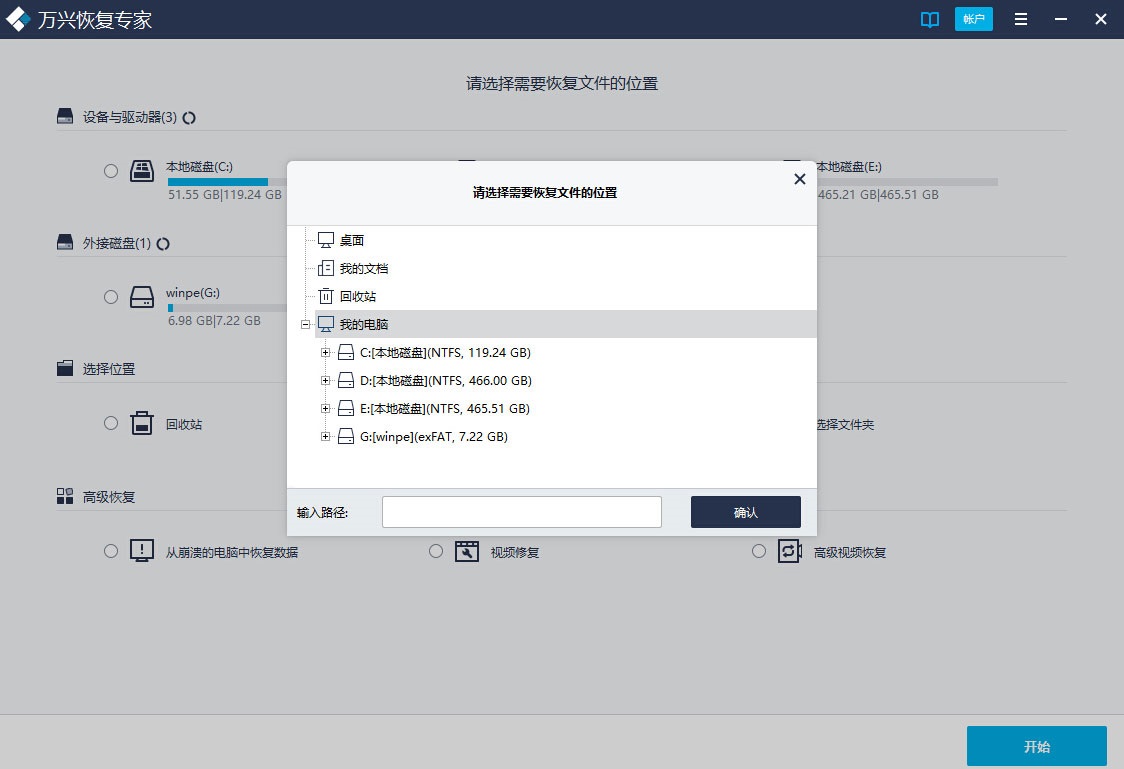This screenshot has width=1124, height=769.
Task: Click the 视频修复 video repair icon
Action: click(467, 552)
